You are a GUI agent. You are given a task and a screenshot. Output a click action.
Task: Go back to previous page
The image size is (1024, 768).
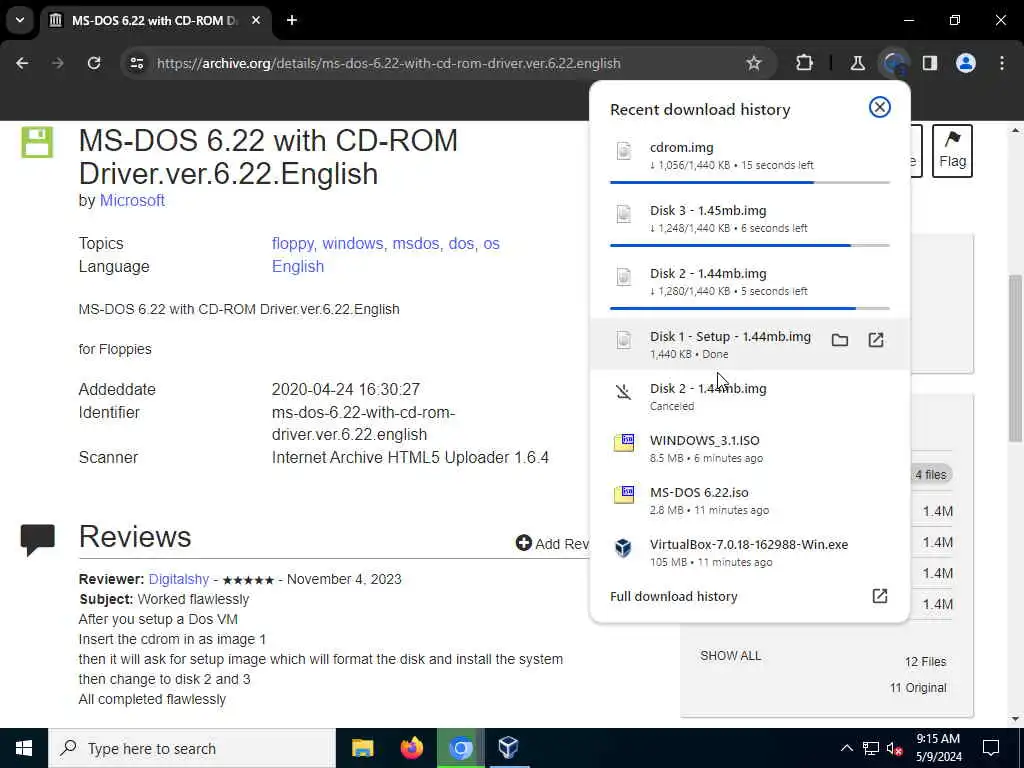coord(22,63)
